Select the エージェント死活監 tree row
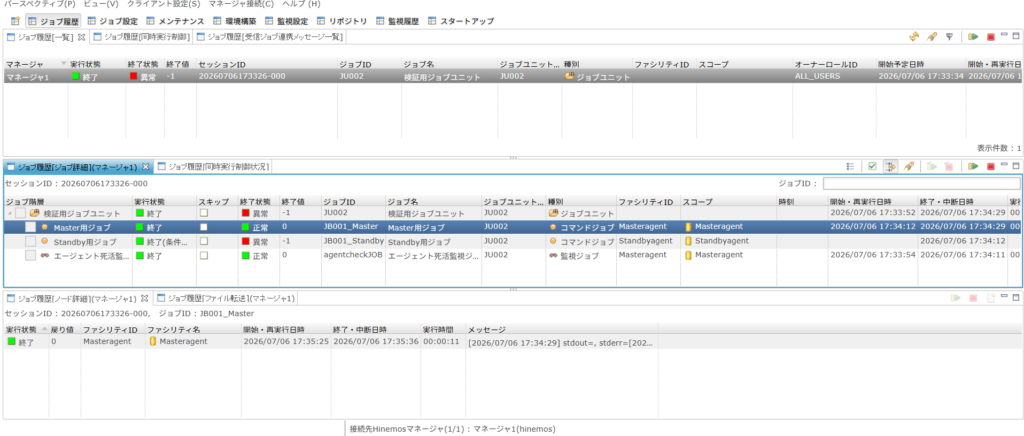 pos(511,256)
